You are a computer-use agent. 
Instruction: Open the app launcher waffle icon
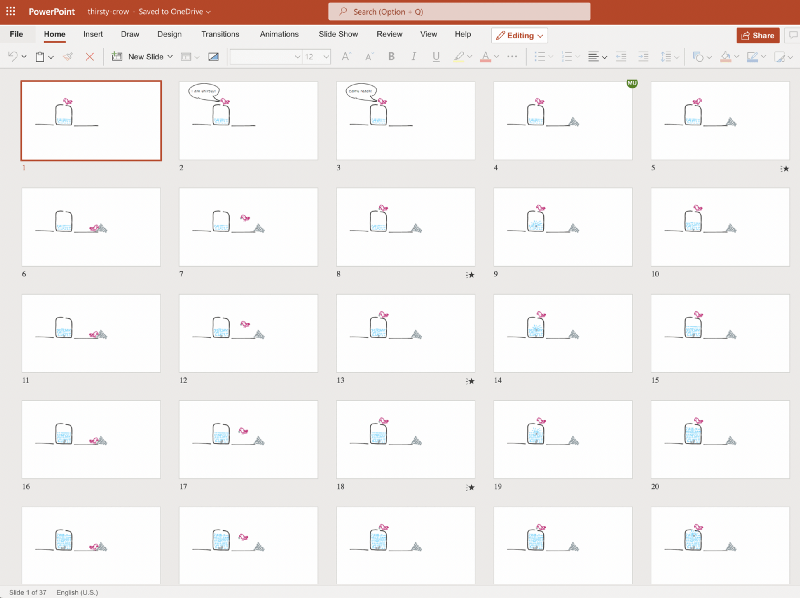(x=11, y=11)
